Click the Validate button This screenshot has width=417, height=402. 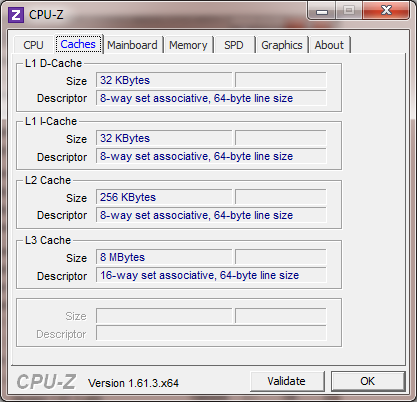[x=287, y=381]
